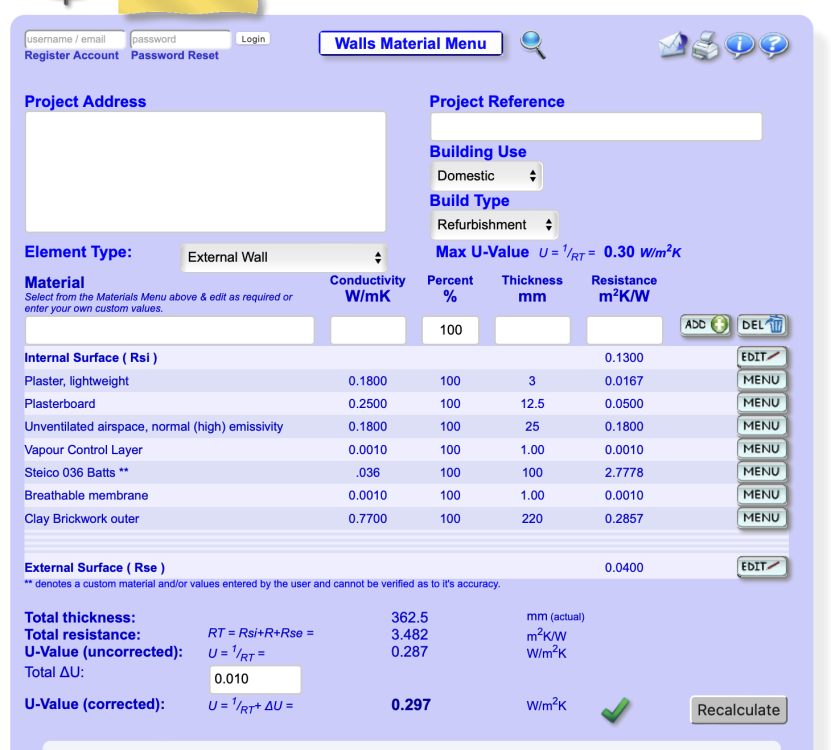The height and width of the screenshot is (750, 831).
Task: Edit the Internal Surface Rsi row
Action: [x=762, y=357]
